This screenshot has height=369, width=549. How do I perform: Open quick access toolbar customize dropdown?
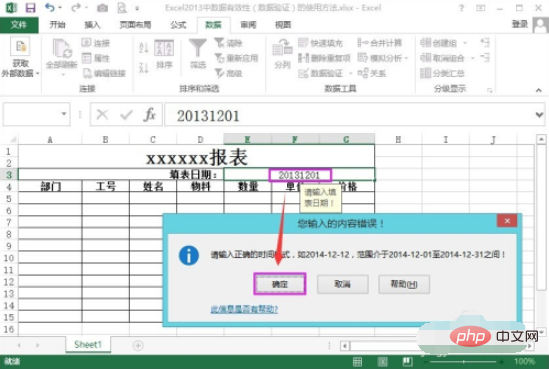click(137, 8)
